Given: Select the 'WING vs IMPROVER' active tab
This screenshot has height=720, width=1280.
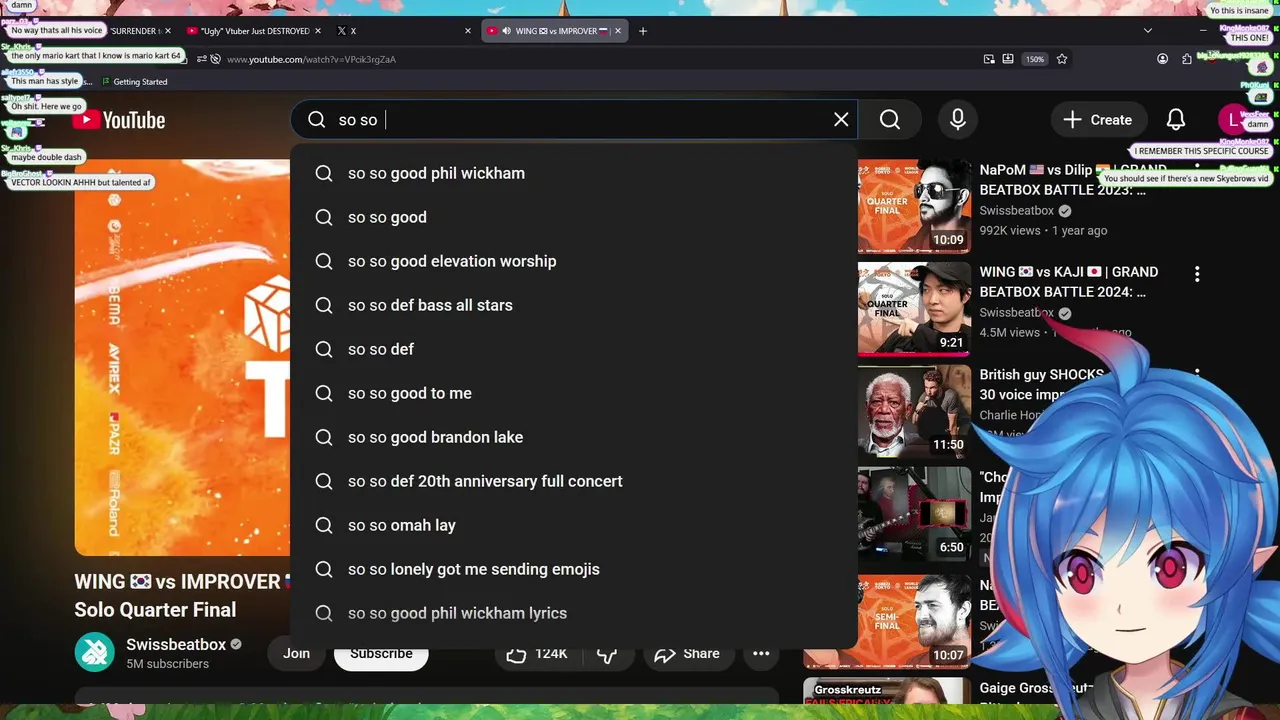Looking at the screenshot, I should (556, 31).
